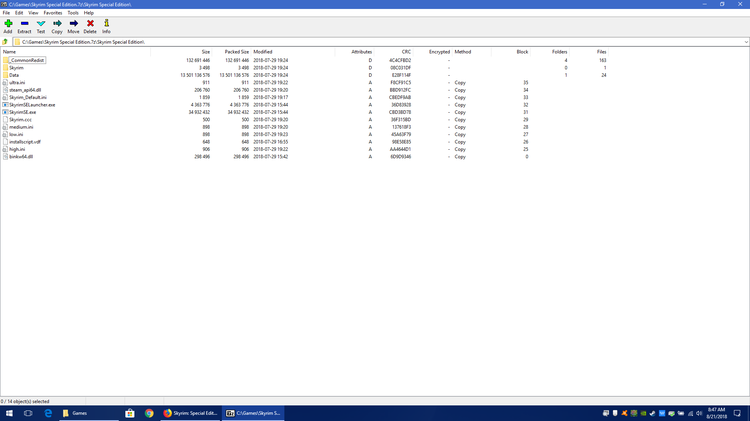Open the File menu
The height and width of the screenshot is (421, 750).
click(x=6, y=13)
